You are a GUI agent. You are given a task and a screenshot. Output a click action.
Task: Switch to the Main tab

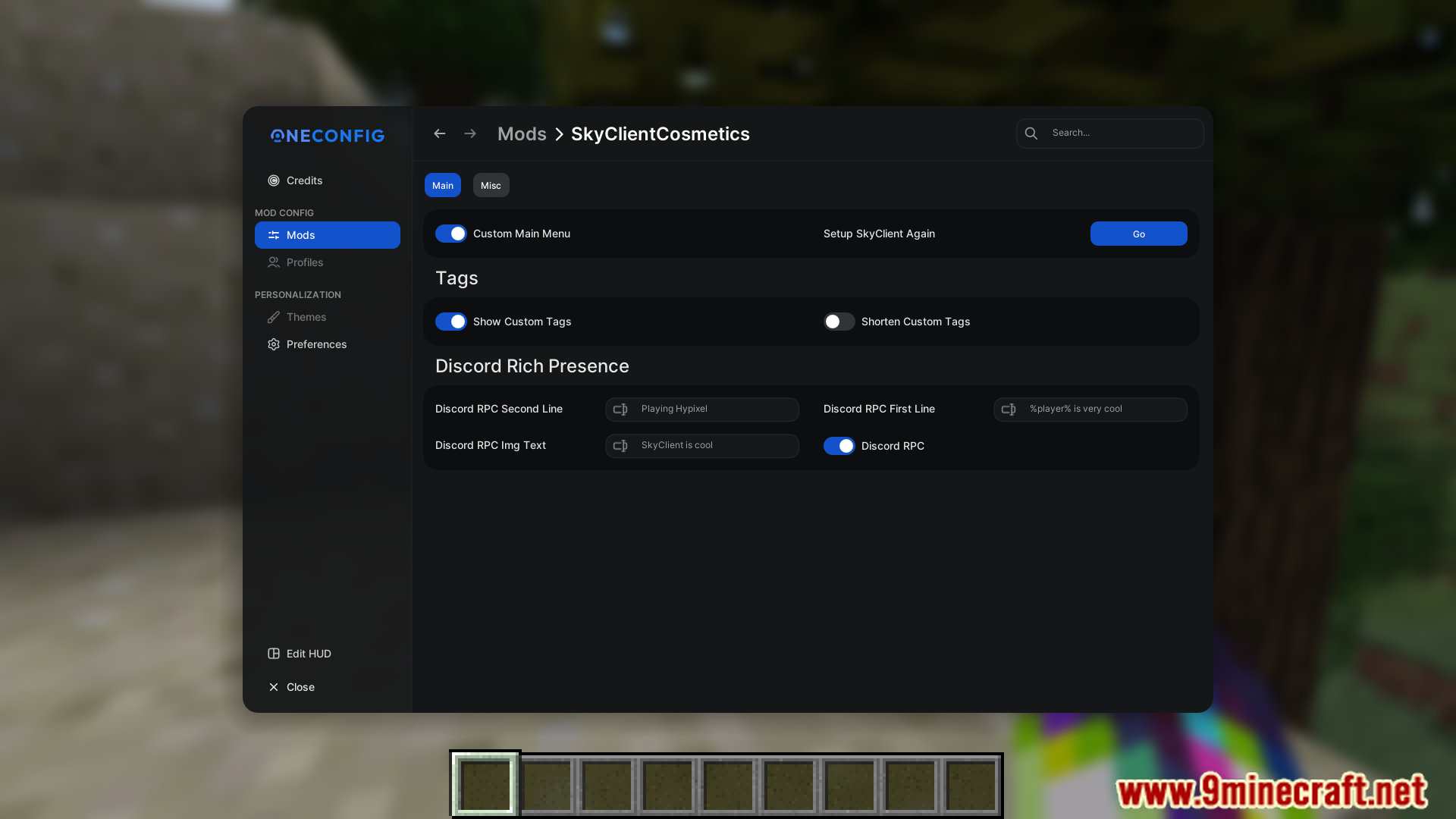pos(443,185)
